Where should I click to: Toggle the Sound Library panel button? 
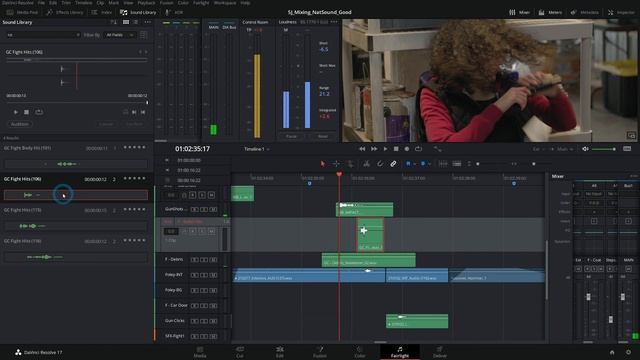click(x=138, y=12)
